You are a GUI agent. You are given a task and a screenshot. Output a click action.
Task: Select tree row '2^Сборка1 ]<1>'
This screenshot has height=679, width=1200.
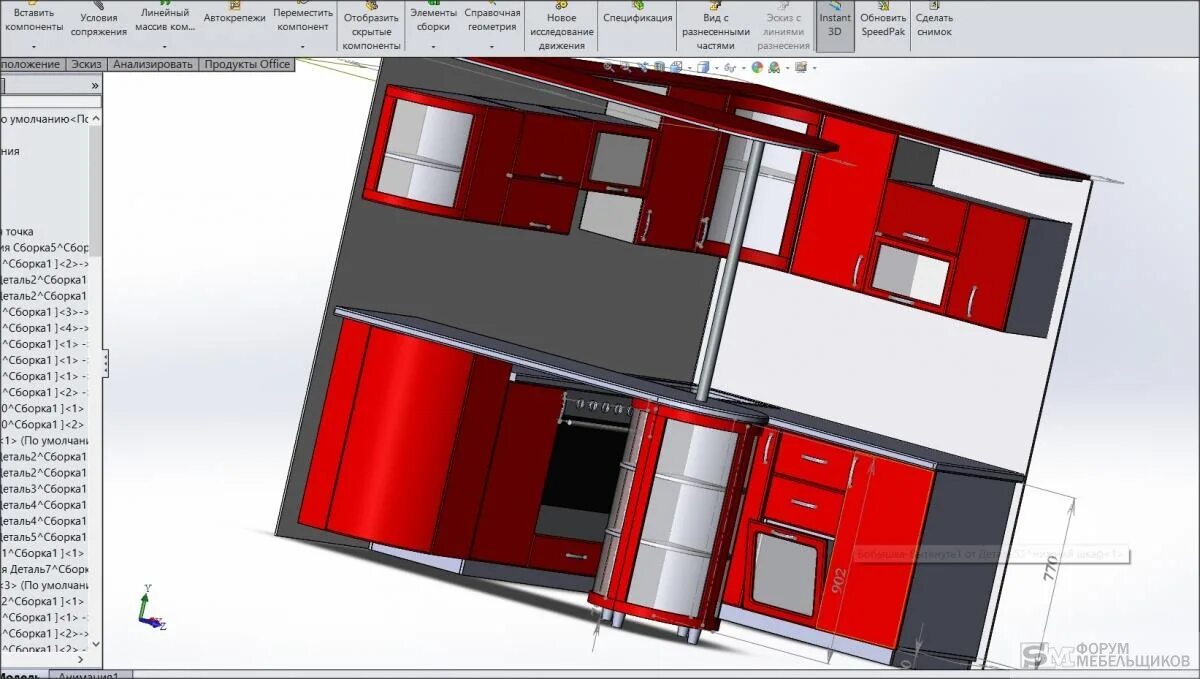click(43, 601)
